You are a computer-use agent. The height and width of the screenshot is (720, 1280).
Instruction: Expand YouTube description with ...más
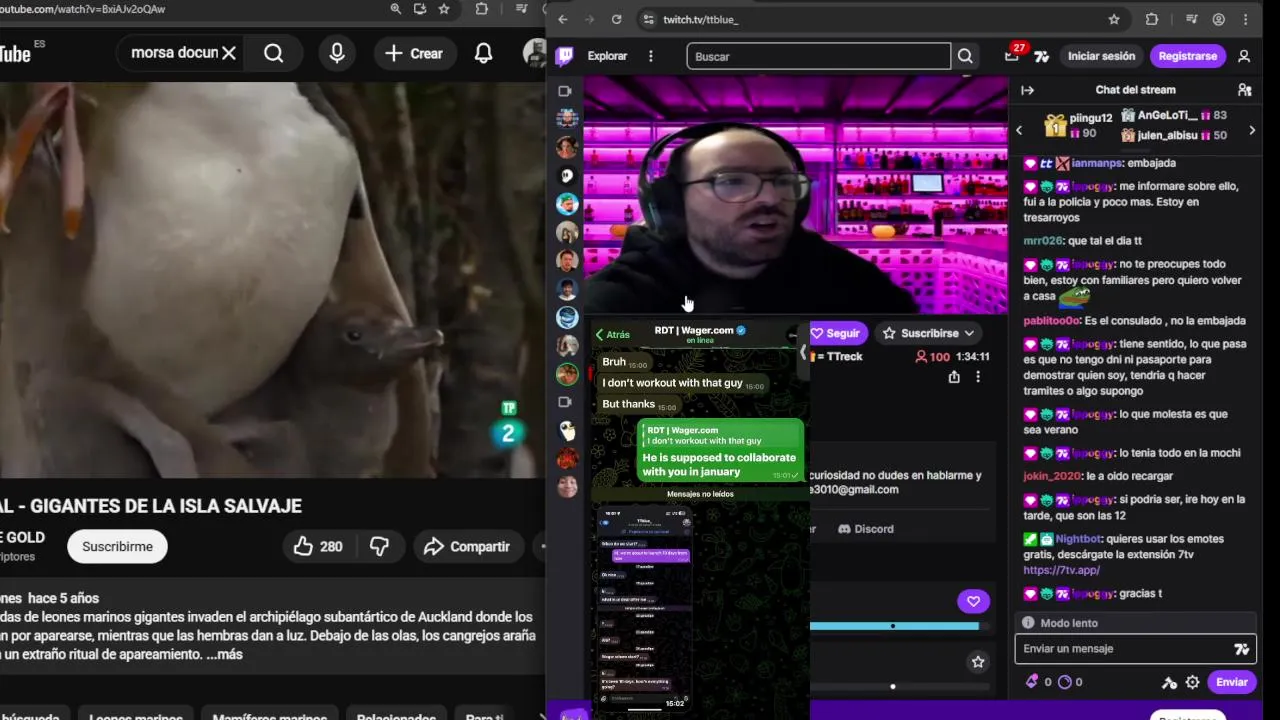coord(224,654)
